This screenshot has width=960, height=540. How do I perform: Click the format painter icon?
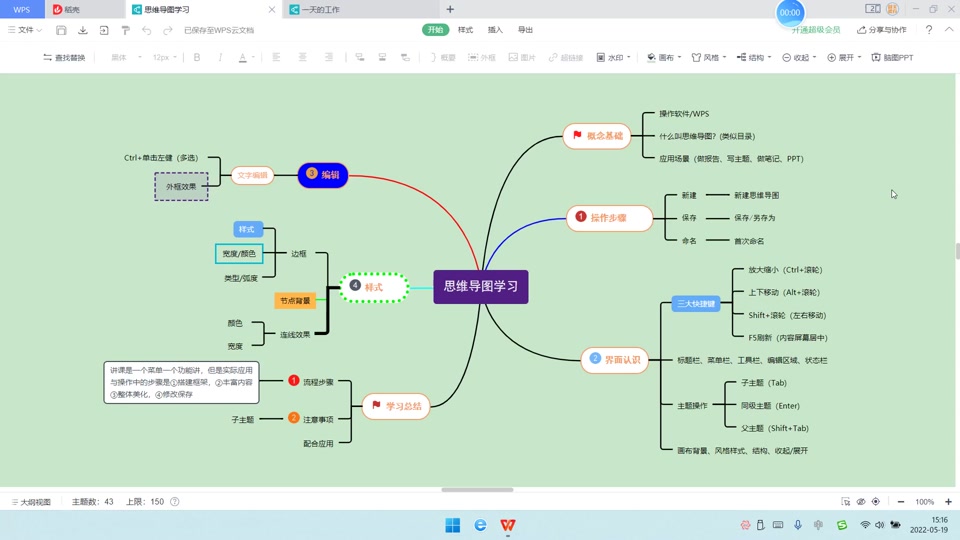126,30
